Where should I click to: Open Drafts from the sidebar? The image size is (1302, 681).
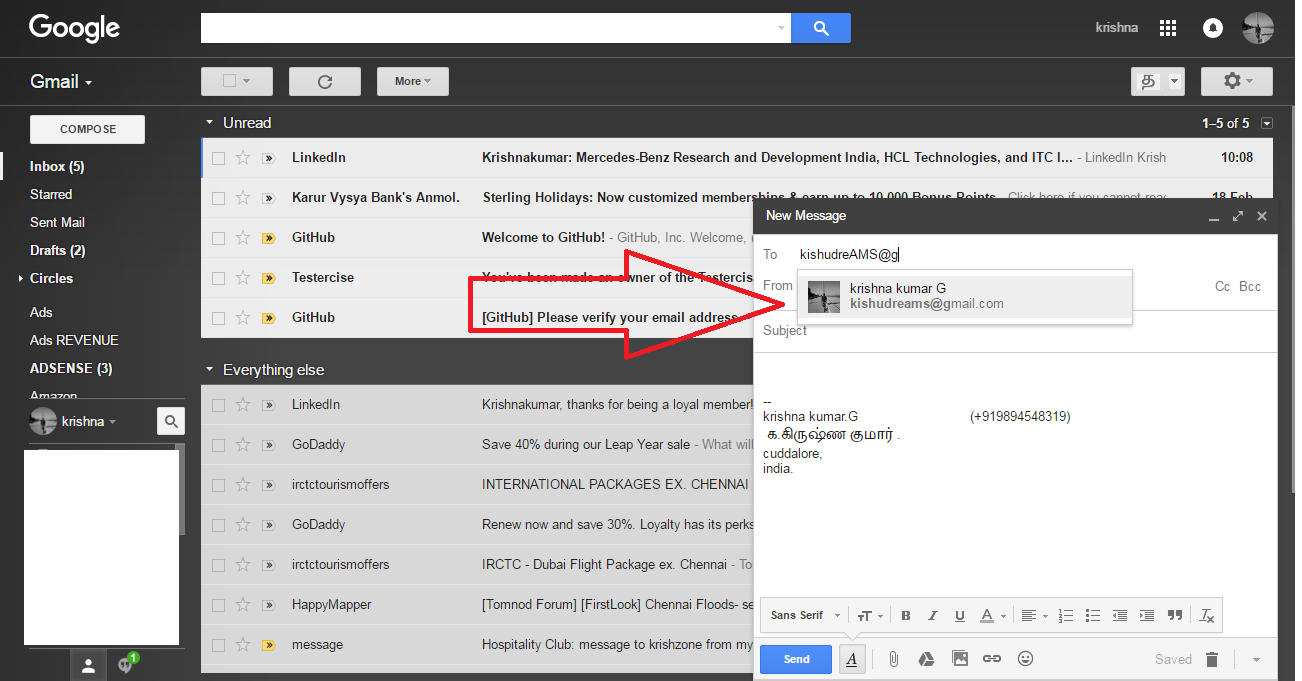58,250
